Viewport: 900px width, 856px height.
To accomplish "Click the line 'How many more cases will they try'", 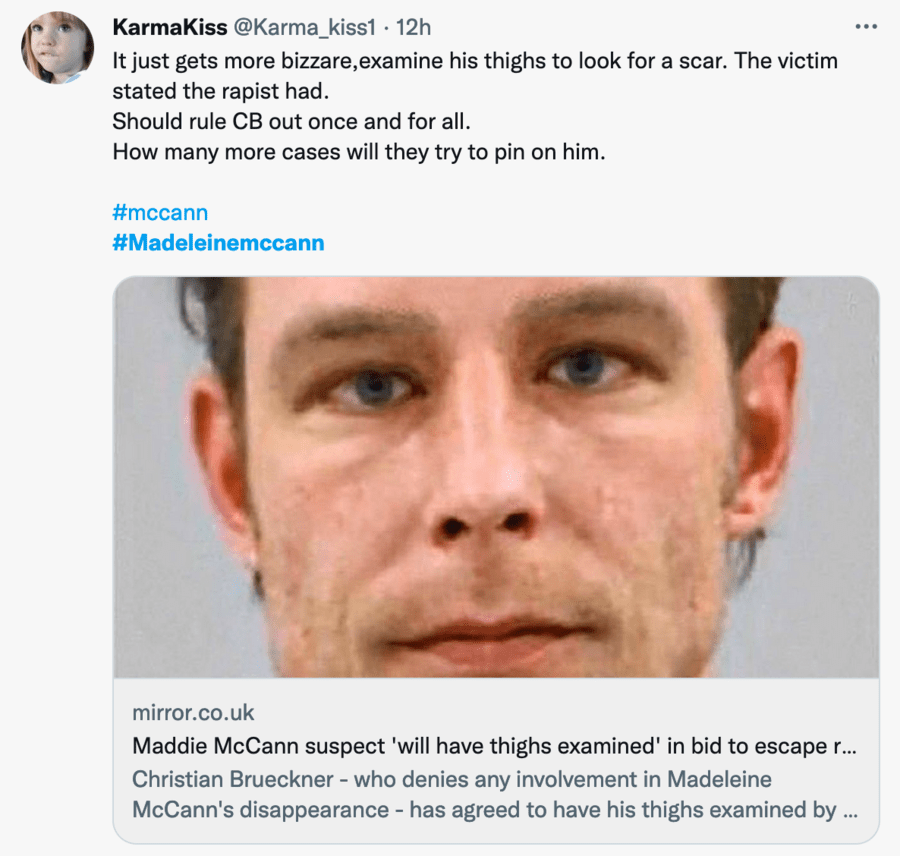I will pyautogui.click(x=358, y=153).
